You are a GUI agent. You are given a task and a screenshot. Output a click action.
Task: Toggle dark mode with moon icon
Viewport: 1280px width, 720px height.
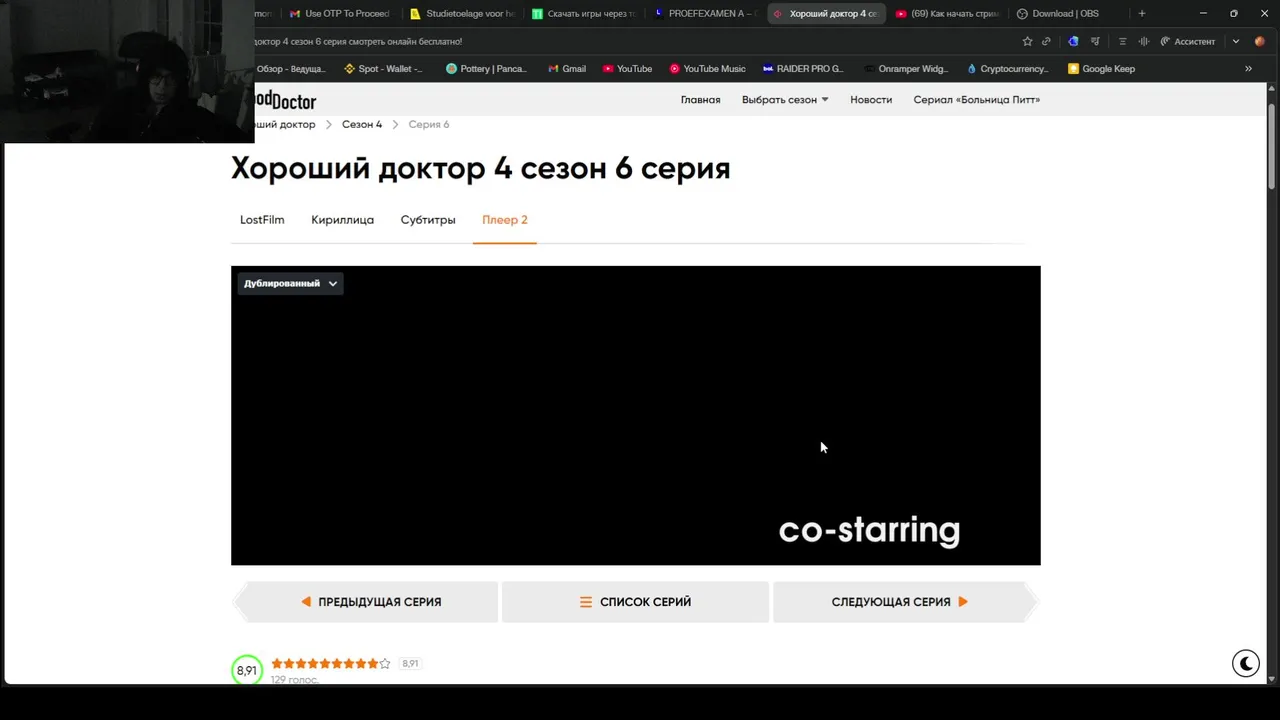pos(1246,663)
